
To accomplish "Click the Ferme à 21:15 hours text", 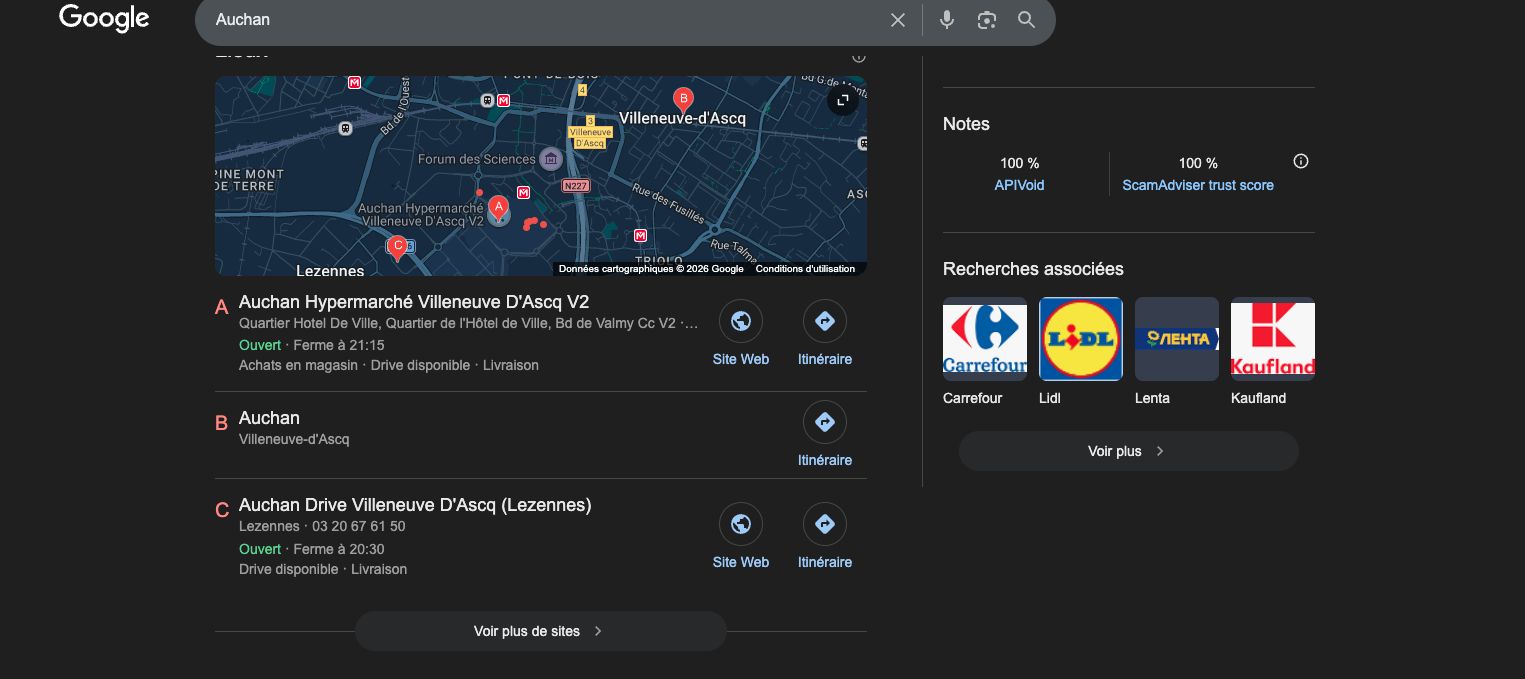I will [x=339, y=345].
